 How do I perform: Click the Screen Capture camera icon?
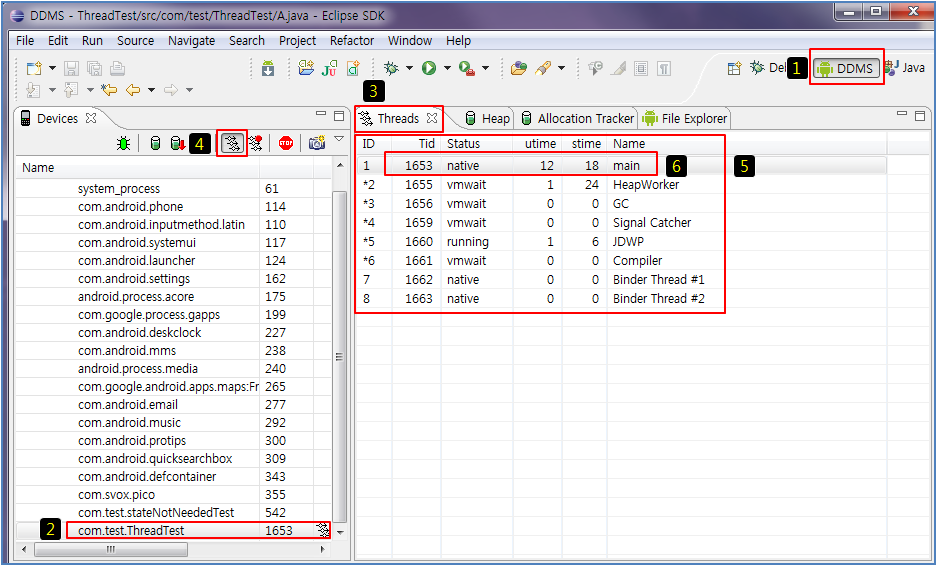pyautogui.click(x=316, y=143)
